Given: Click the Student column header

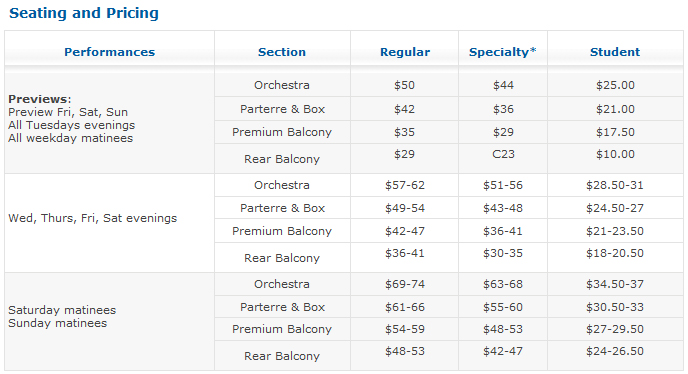Looking at the screenshot, I should (x=615, y=52).
